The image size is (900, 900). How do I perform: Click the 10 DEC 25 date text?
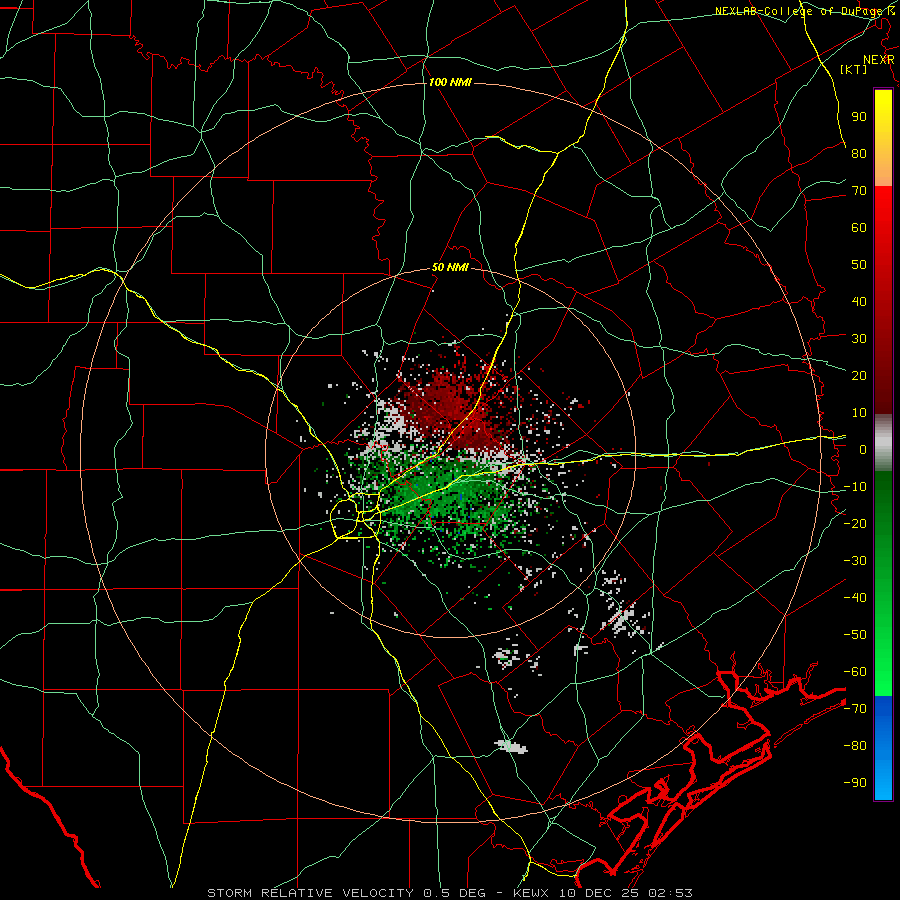600,893
